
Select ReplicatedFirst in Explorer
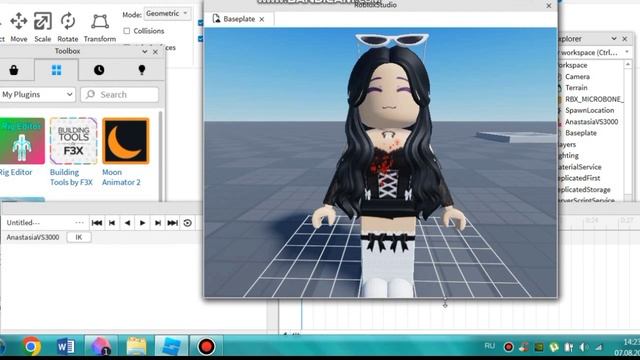580,178
